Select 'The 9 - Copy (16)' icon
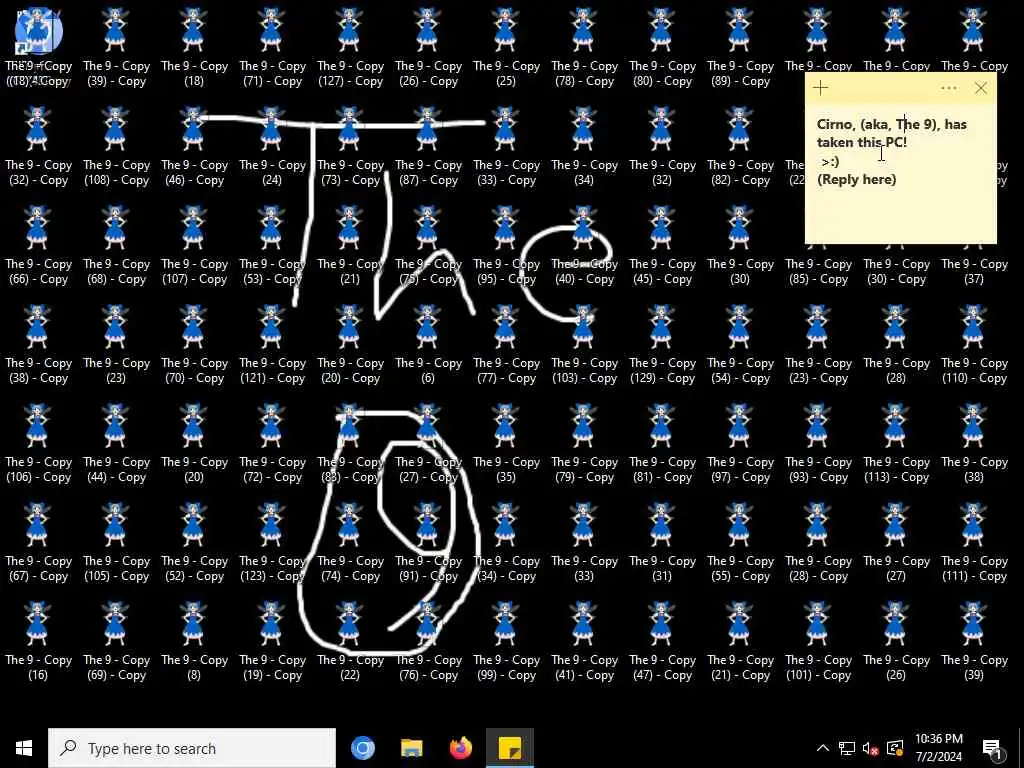 tap(38, 643)
